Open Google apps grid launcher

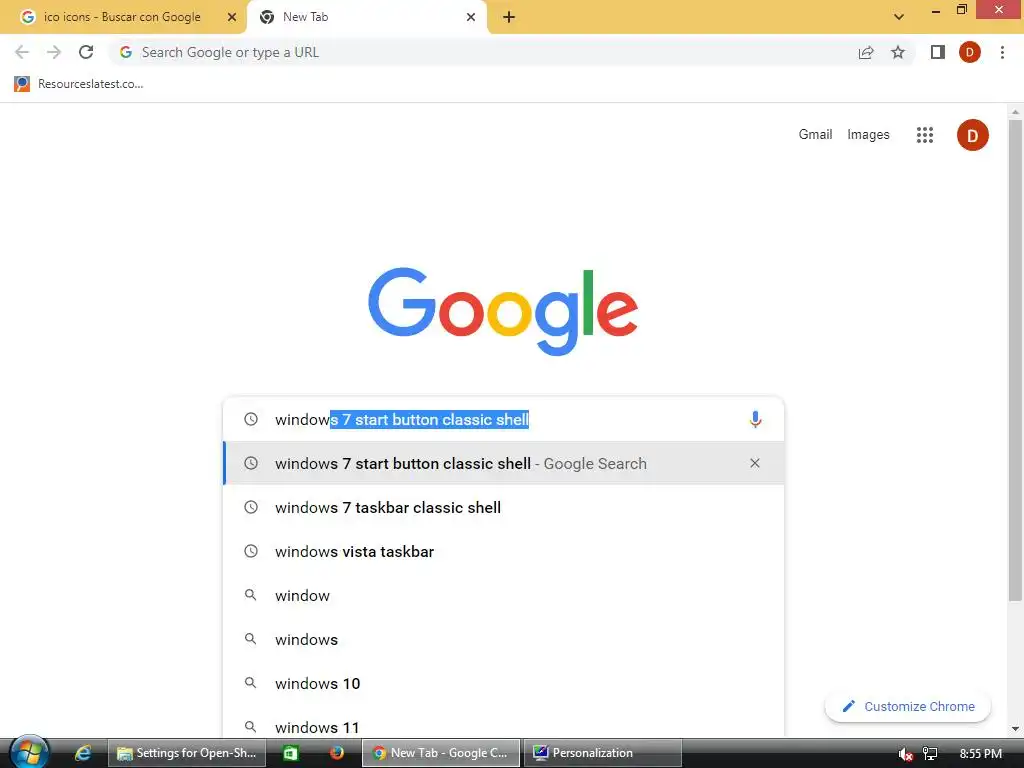pos(925,135)
